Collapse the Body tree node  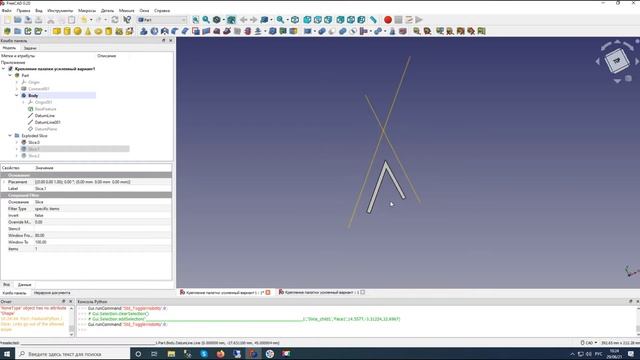pyautogui.click(x=17, y=96)
